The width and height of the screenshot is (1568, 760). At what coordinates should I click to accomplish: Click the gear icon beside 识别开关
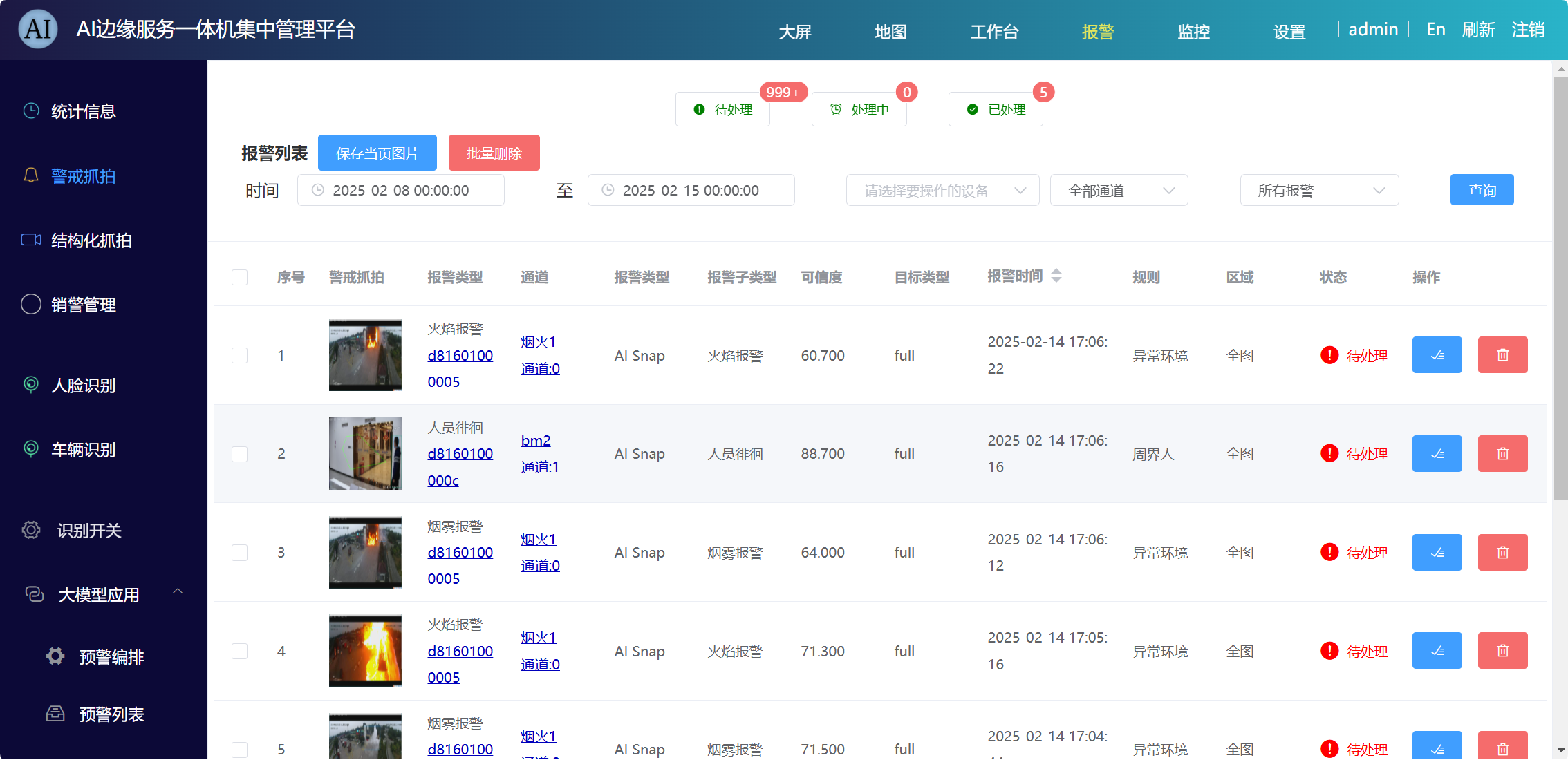pos(31,530)
